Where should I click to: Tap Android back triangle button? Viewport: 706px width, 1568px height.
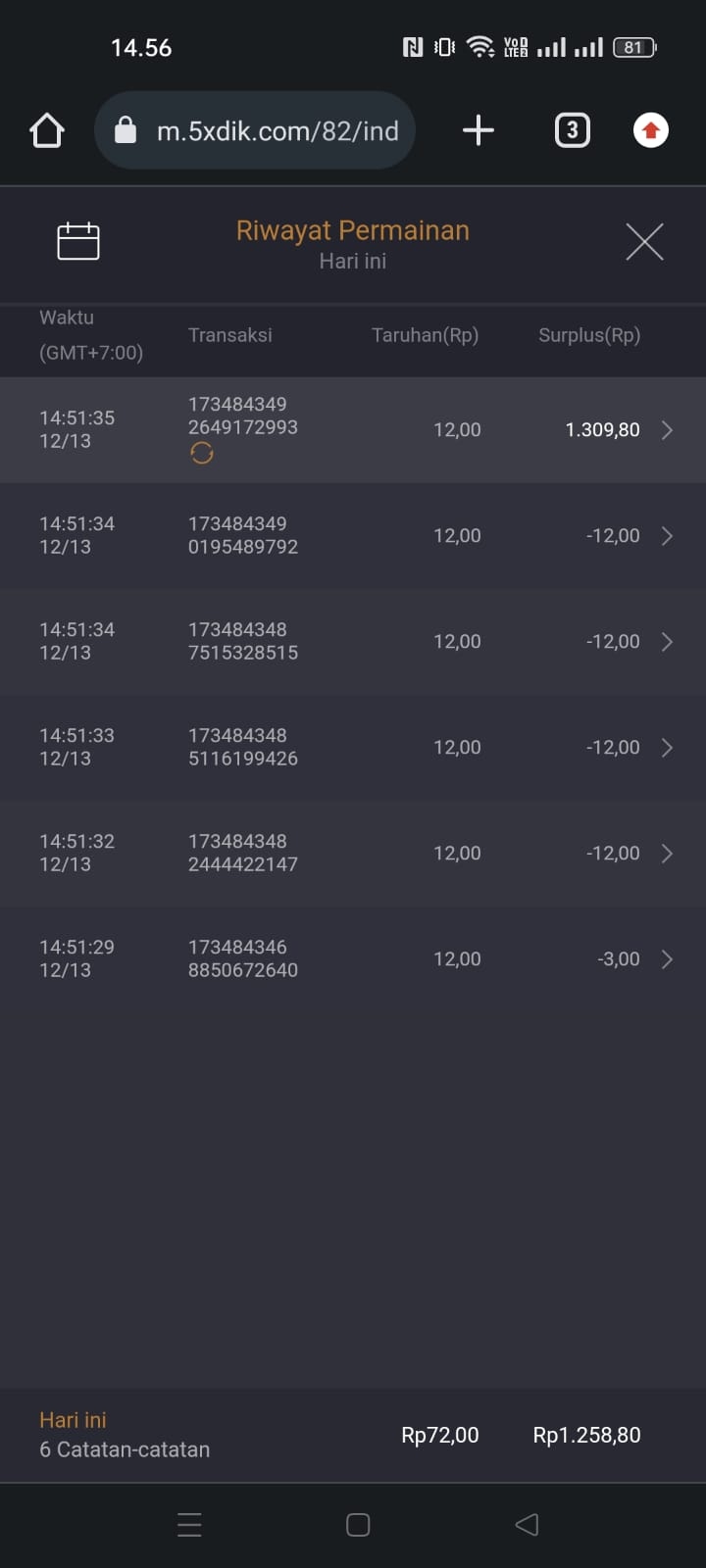coord(527,1525)
